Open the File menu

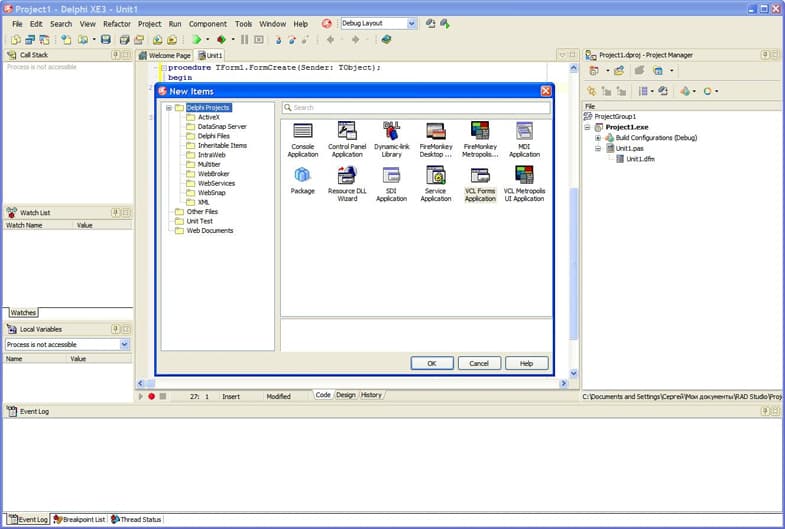pyautogui.click(x=17, y=24)
